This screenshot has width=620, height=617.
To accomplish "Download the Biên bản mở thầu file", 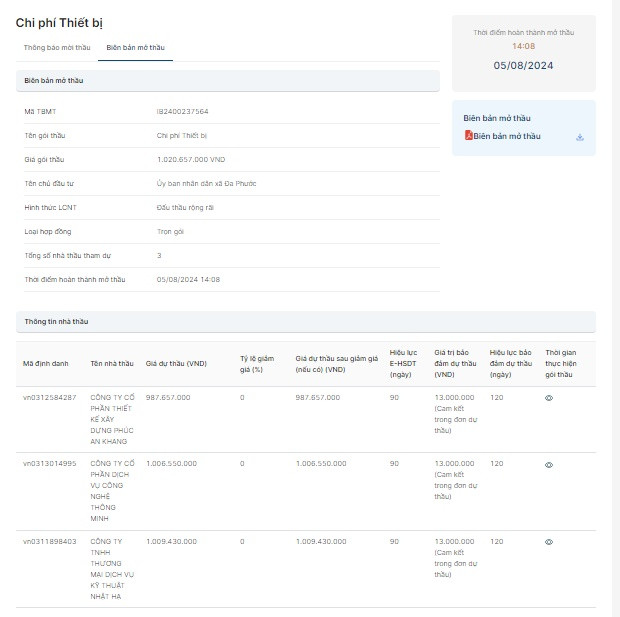I will click(x=580, y=137).
